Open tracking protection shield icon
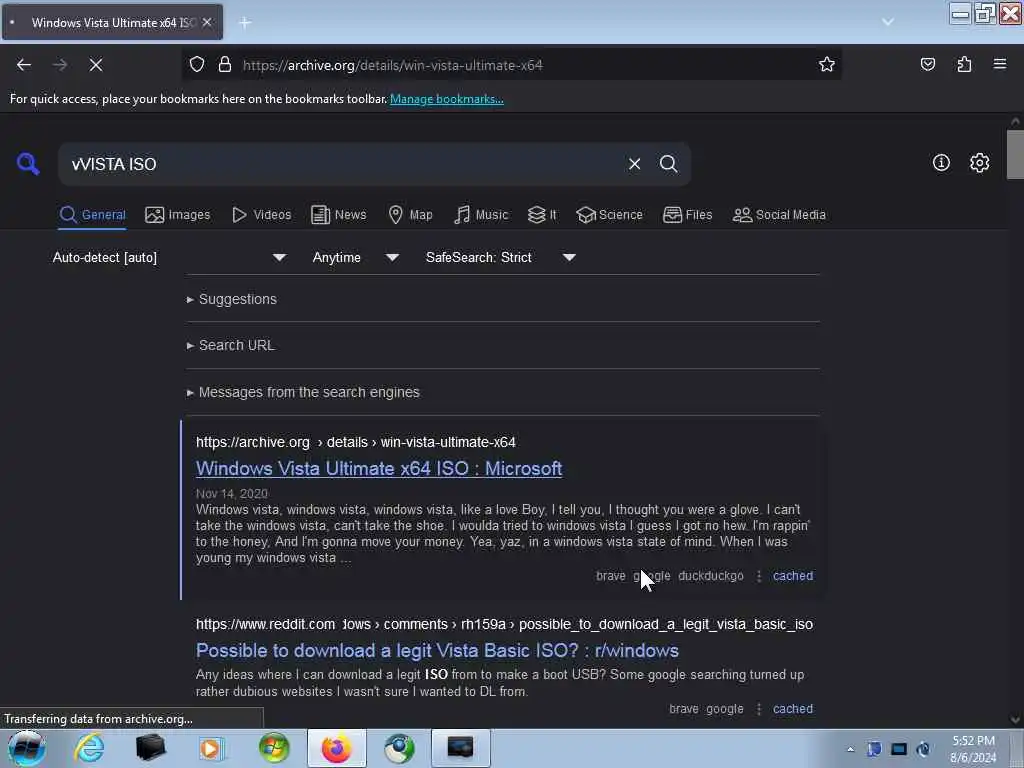Viewport: 1024px width, 768px height. coord(197,65)
